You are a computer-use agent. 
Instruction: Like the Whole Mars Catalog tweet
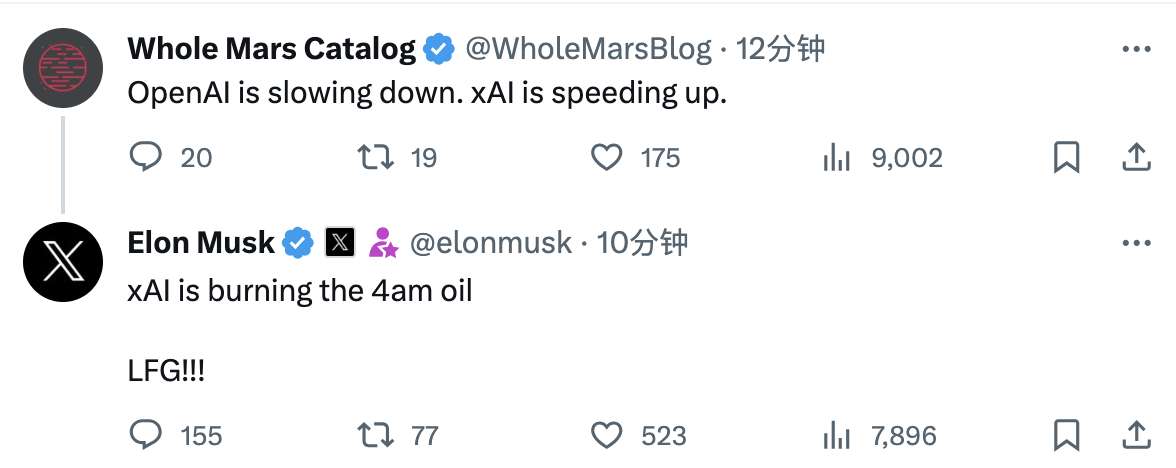coord(606,158)
